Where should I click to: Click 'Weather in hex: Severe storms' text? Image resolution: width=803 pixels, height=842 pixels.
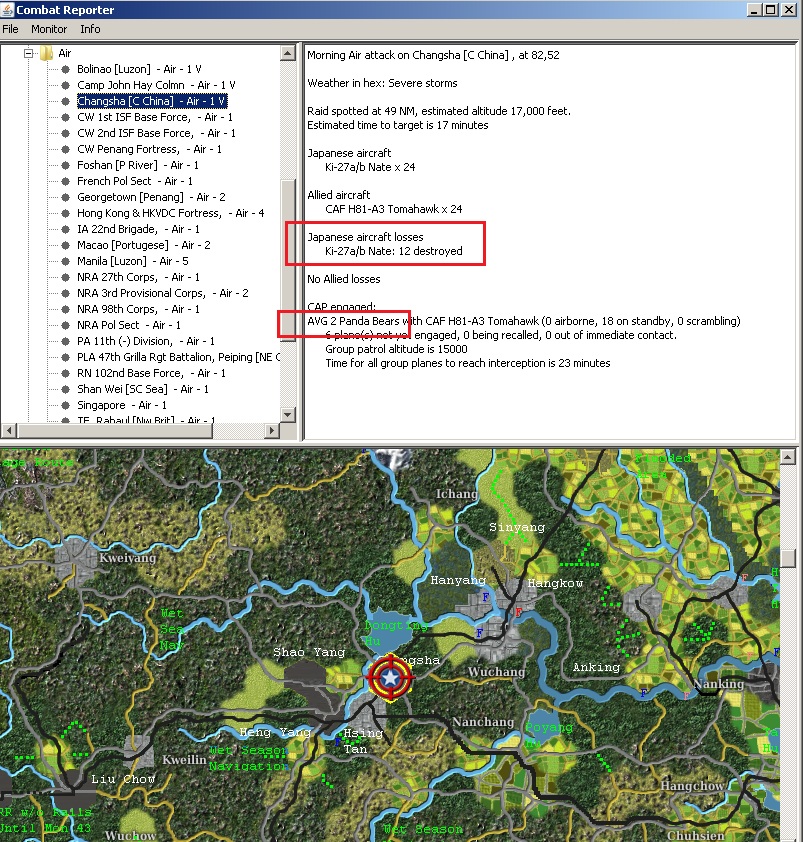click(x=382, y=83)
